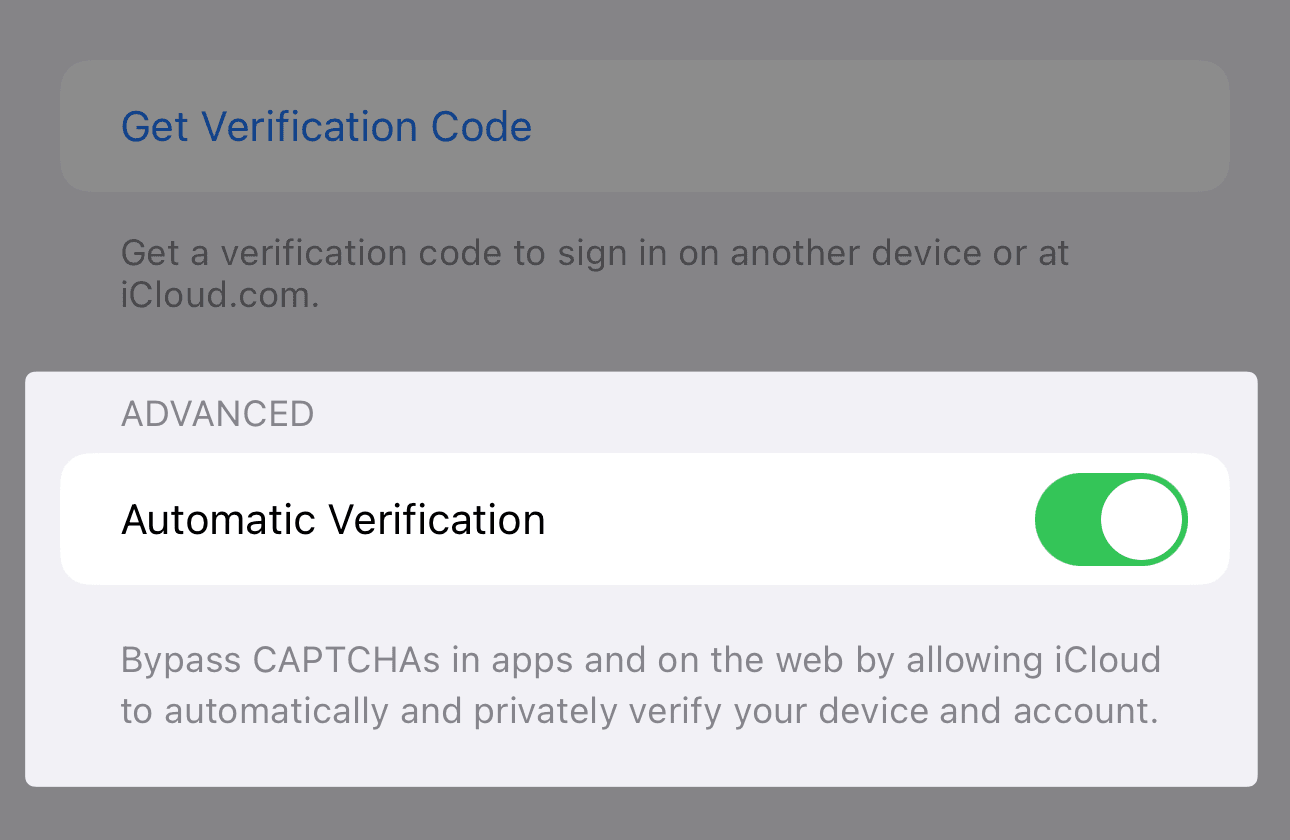Viewport: 1290px width, 840px height.
Task: Click the green track of the toggle
Action: pos(1064,519)
